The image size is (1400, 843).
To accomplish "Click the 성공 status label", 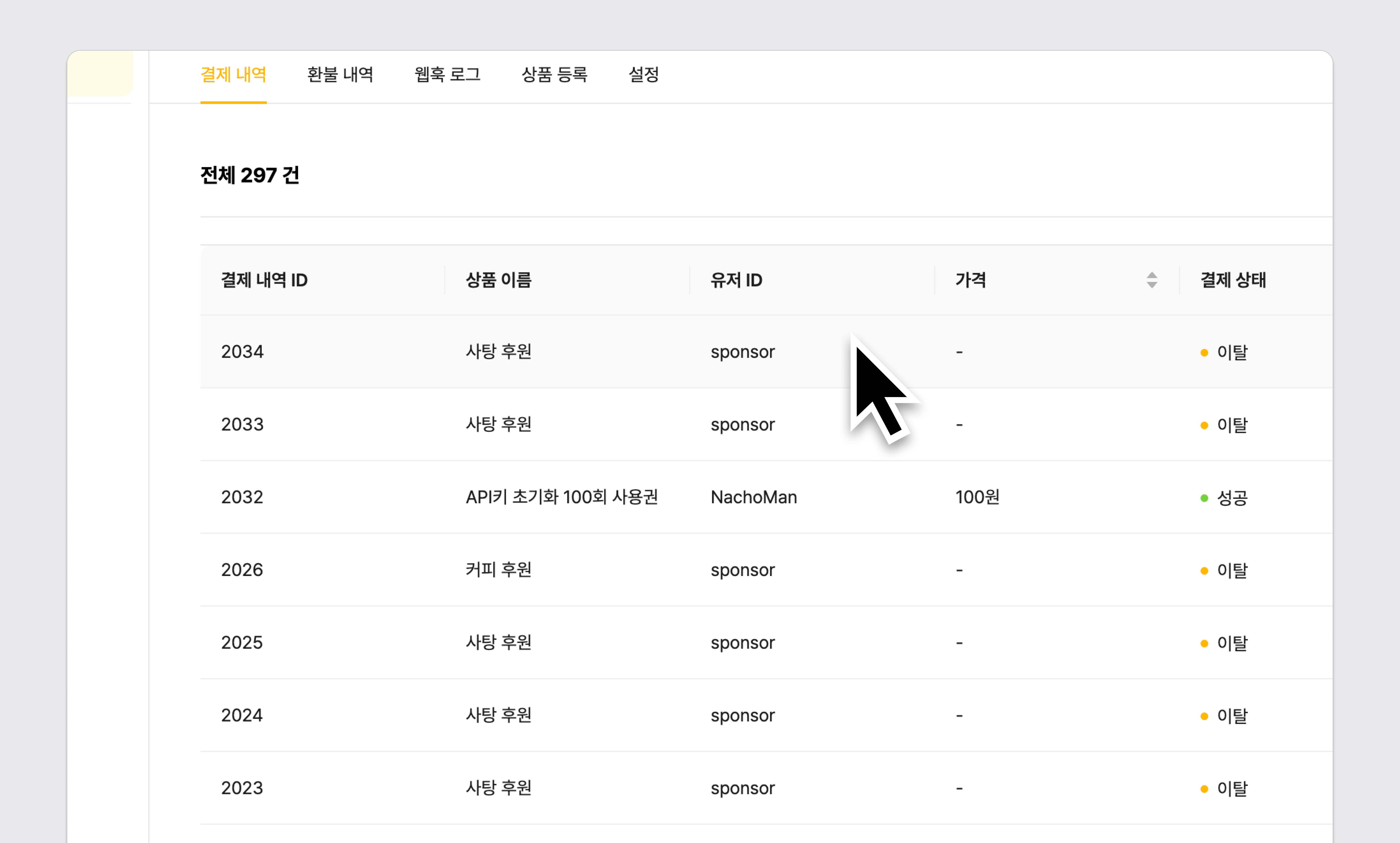I will pyautogui.click(x=1232, y=498).
